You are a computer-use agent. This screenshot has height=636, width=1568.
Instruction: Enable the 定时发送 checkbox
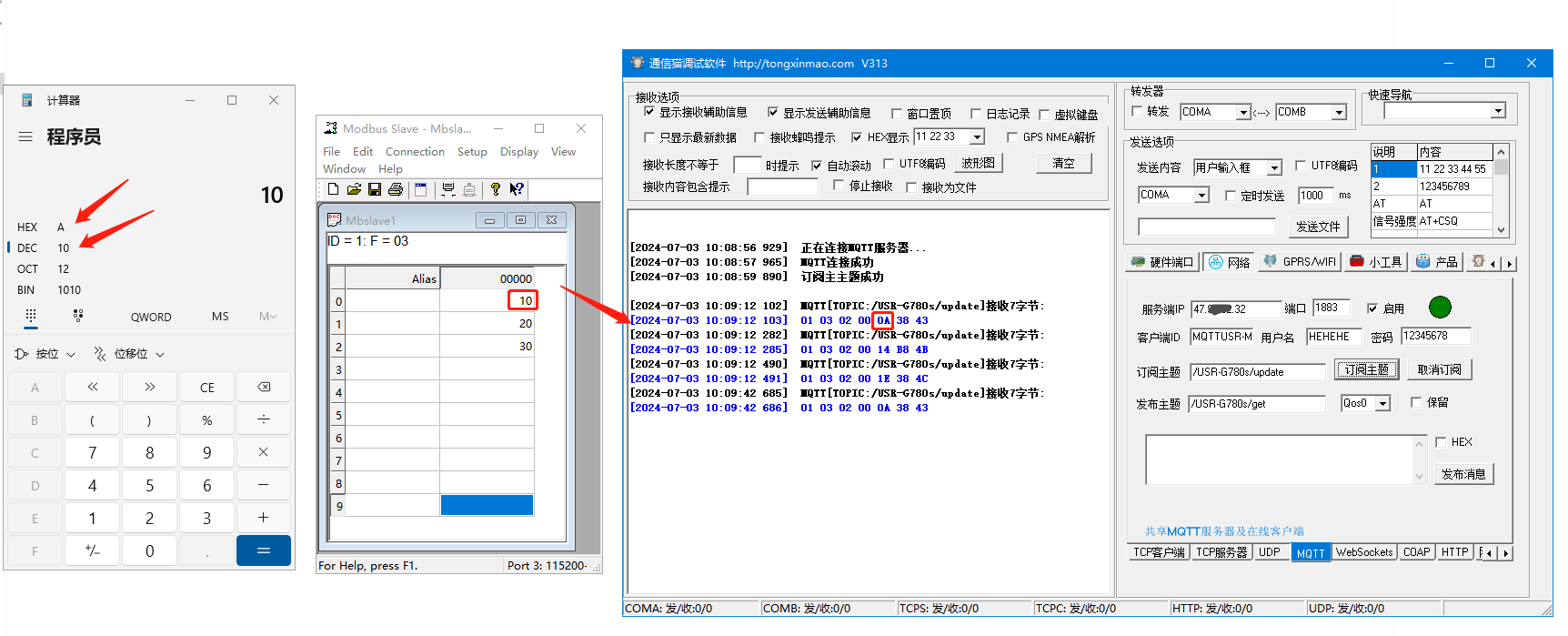point(1231,196)
